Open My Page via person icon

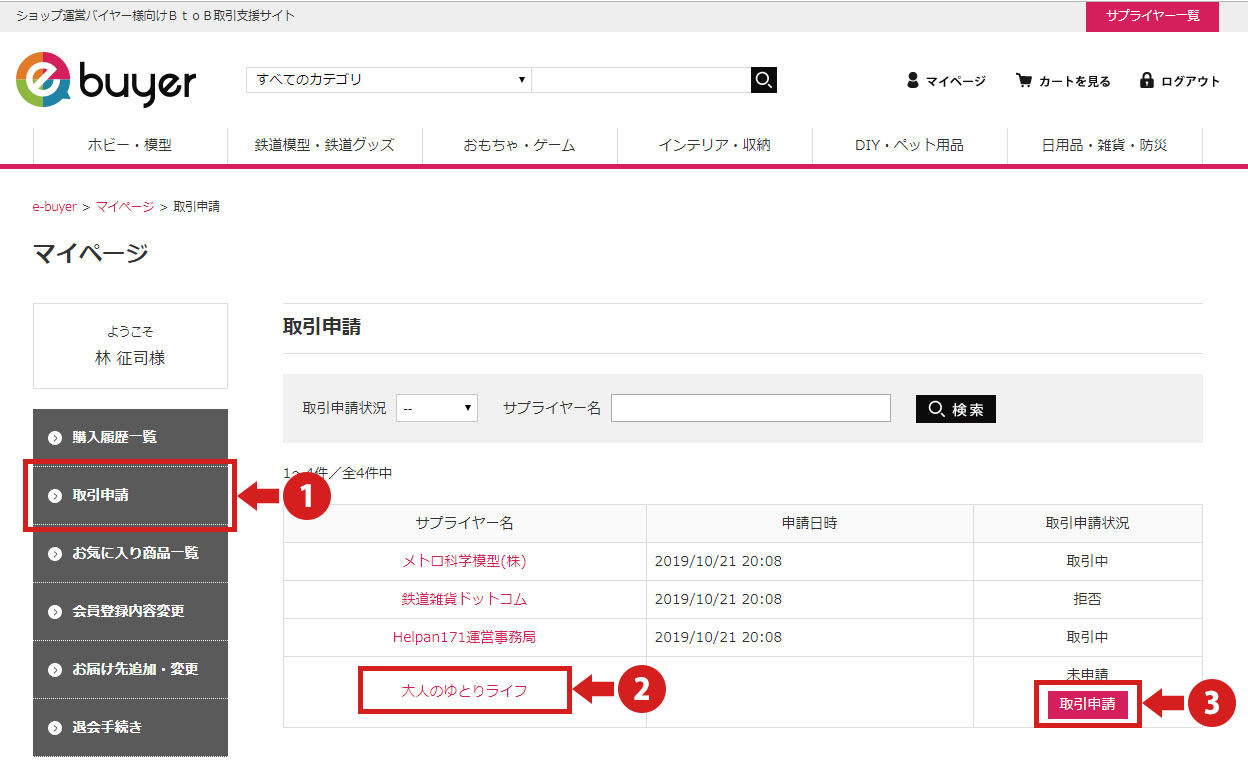(913, 81)
